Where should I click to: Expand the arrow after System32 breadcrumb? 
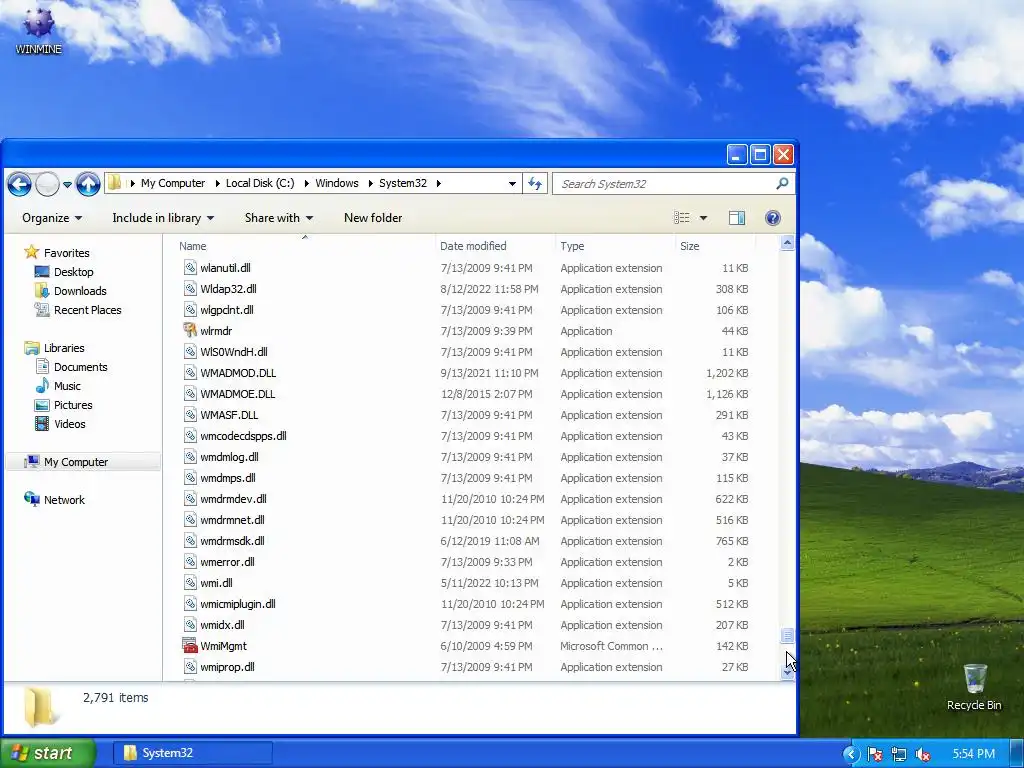[439, 184]
